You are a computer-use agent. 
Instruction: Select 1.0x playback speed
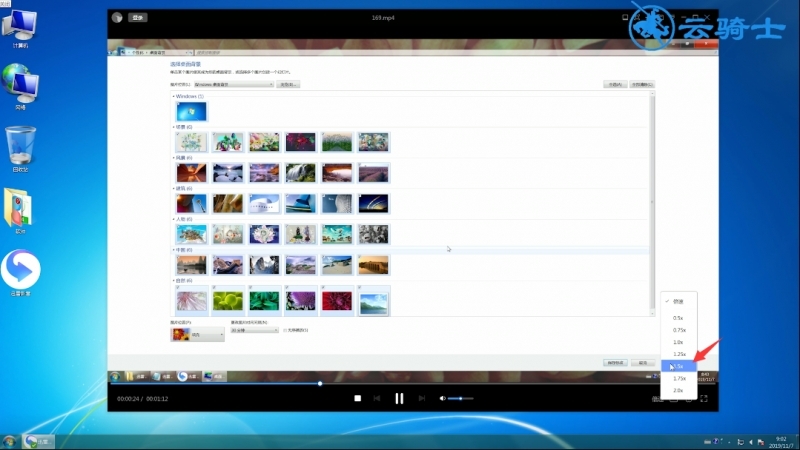(x=679, y=342)
